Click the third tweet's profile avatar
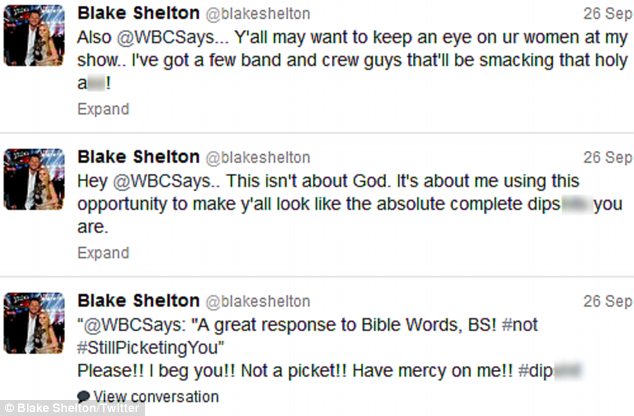Image resolution: width=634 pixels, height=416 pixels. 35,322
